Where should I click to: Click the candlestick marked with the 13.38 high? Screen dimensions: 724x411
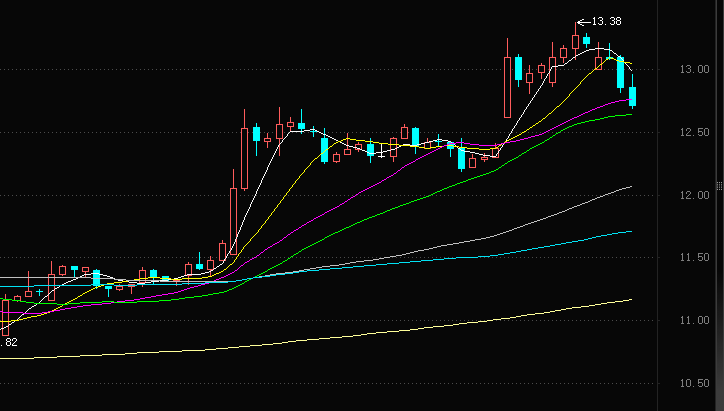[x=575, y=42]
